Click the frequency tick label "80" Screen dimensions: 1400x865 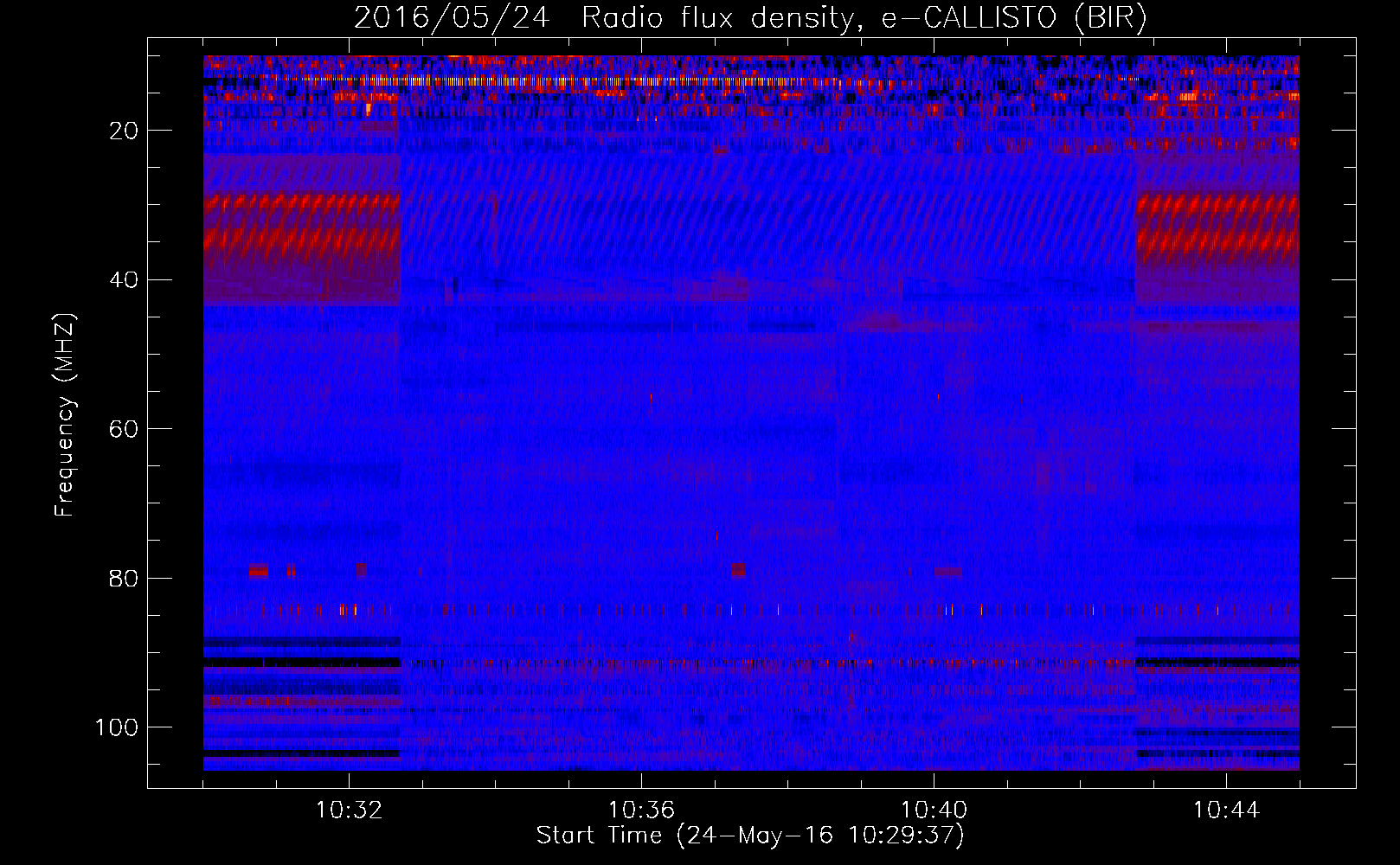(x=125, y=579)
